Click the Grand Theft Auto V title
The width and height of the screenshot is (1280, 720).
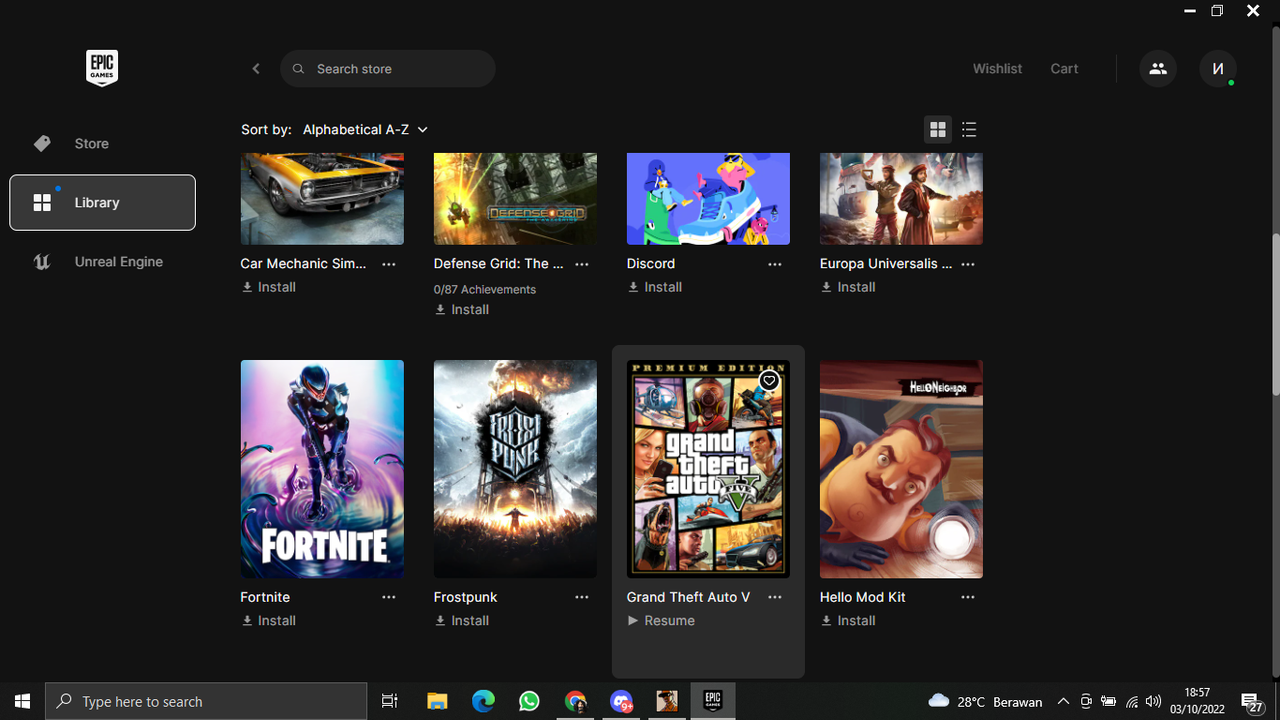[x=688, y=597]
